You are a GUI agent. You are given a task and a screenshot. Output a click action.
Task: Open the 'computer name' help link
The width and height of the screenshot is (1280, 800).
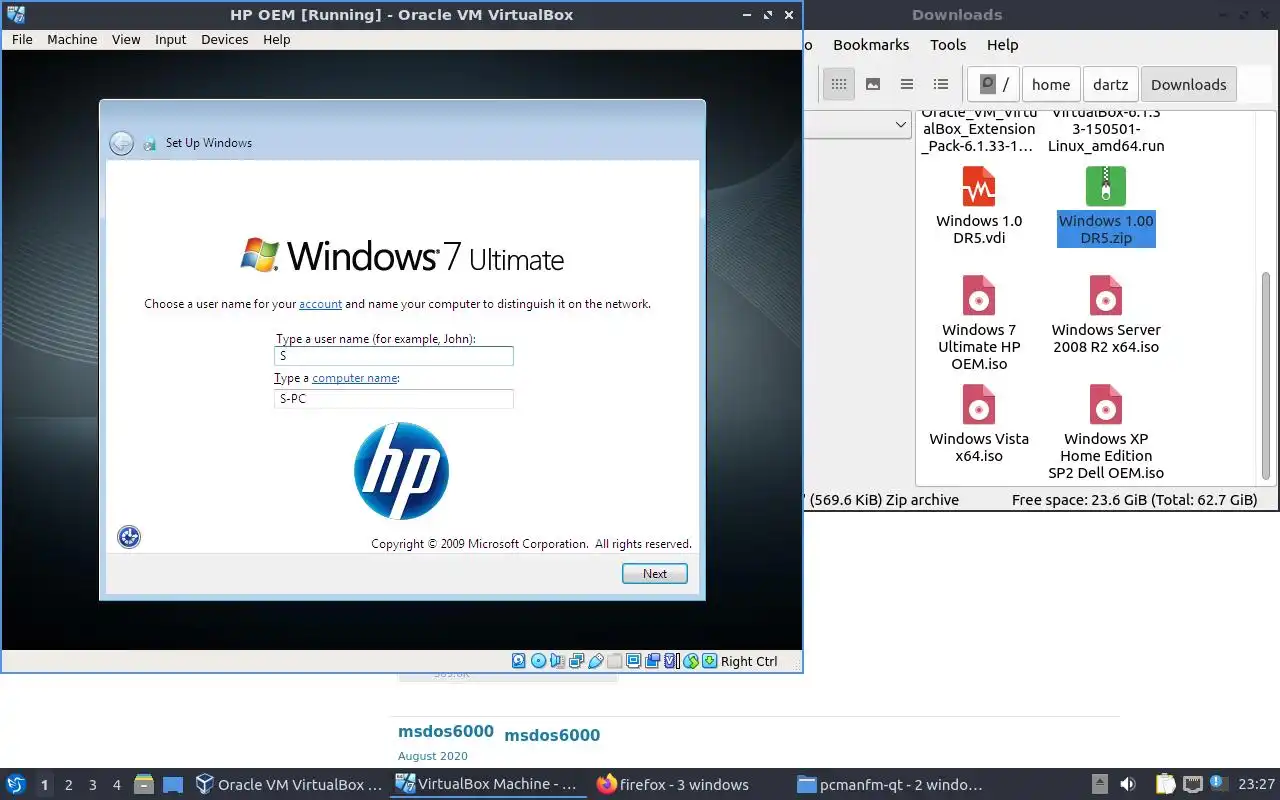coord(355,378)
